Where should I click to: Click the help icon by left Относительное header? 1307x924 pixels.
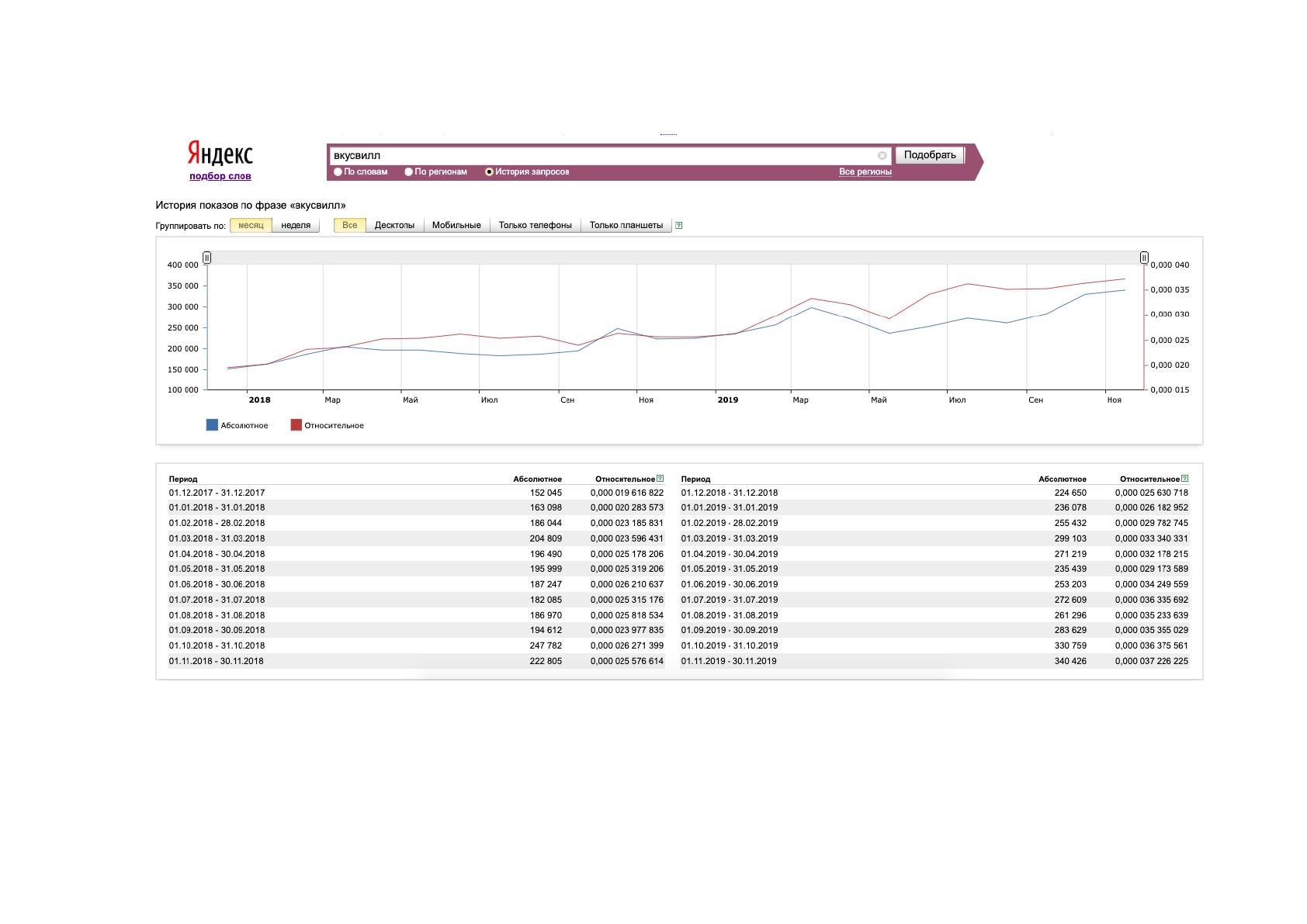click(x=660, y=479)
